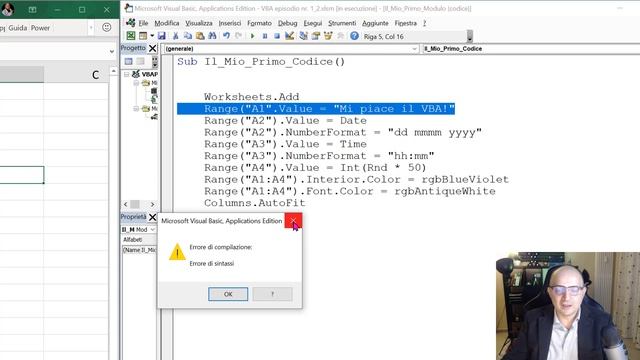Open the Guida tab in Excel ribbon

(18, 28)
